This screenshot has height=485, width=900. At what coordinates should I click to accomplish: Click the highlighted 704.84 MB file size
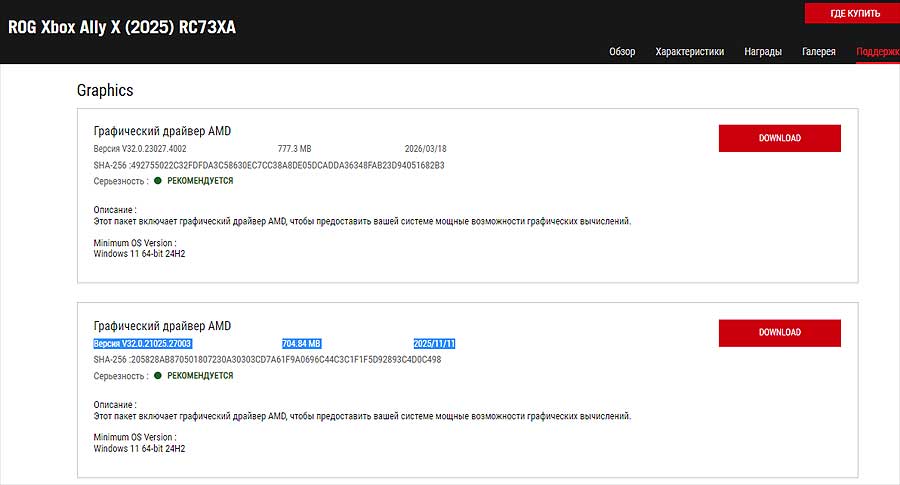coord(301,344)
